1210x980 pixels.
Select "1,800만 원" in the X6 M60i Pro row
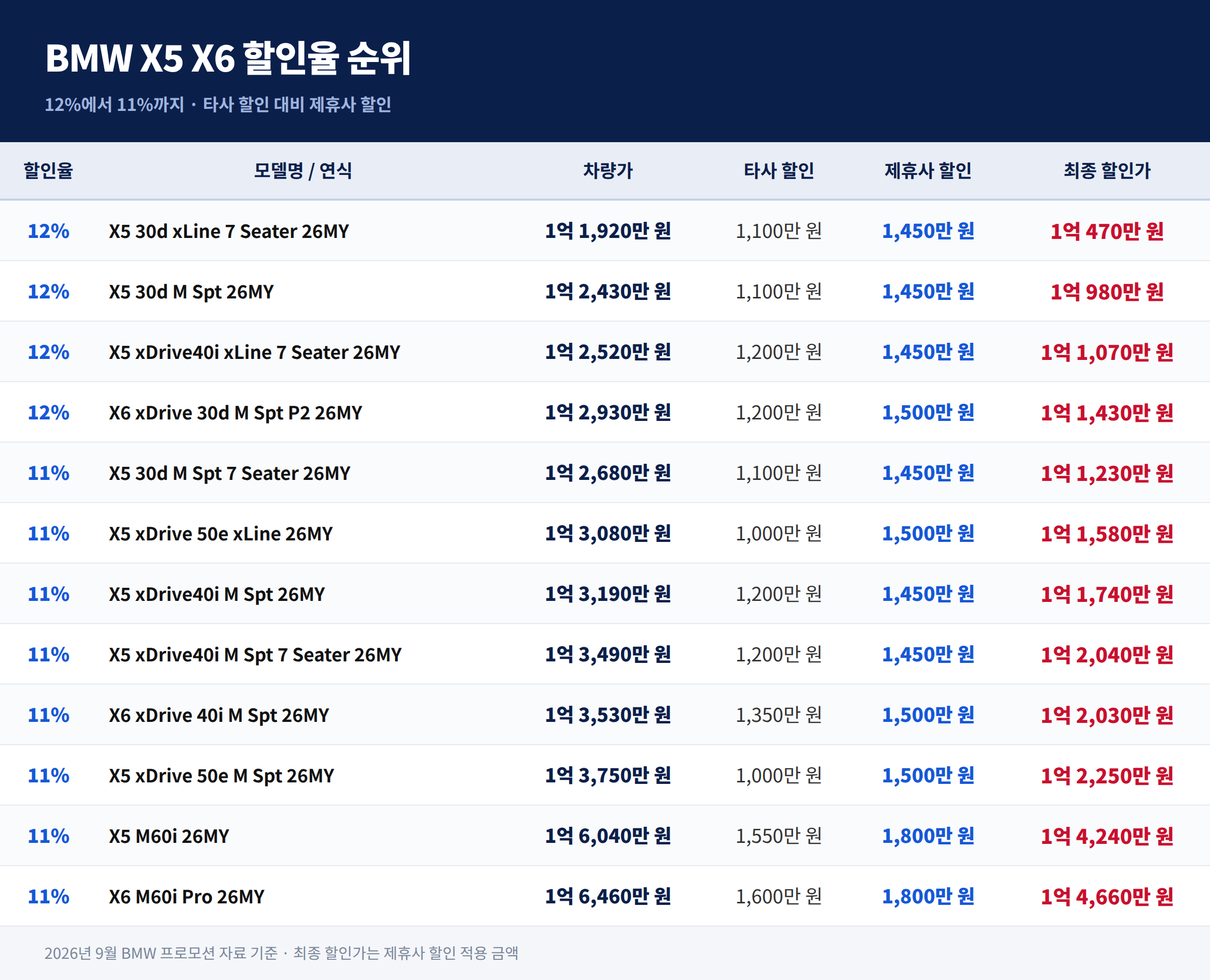pos(928,896)
